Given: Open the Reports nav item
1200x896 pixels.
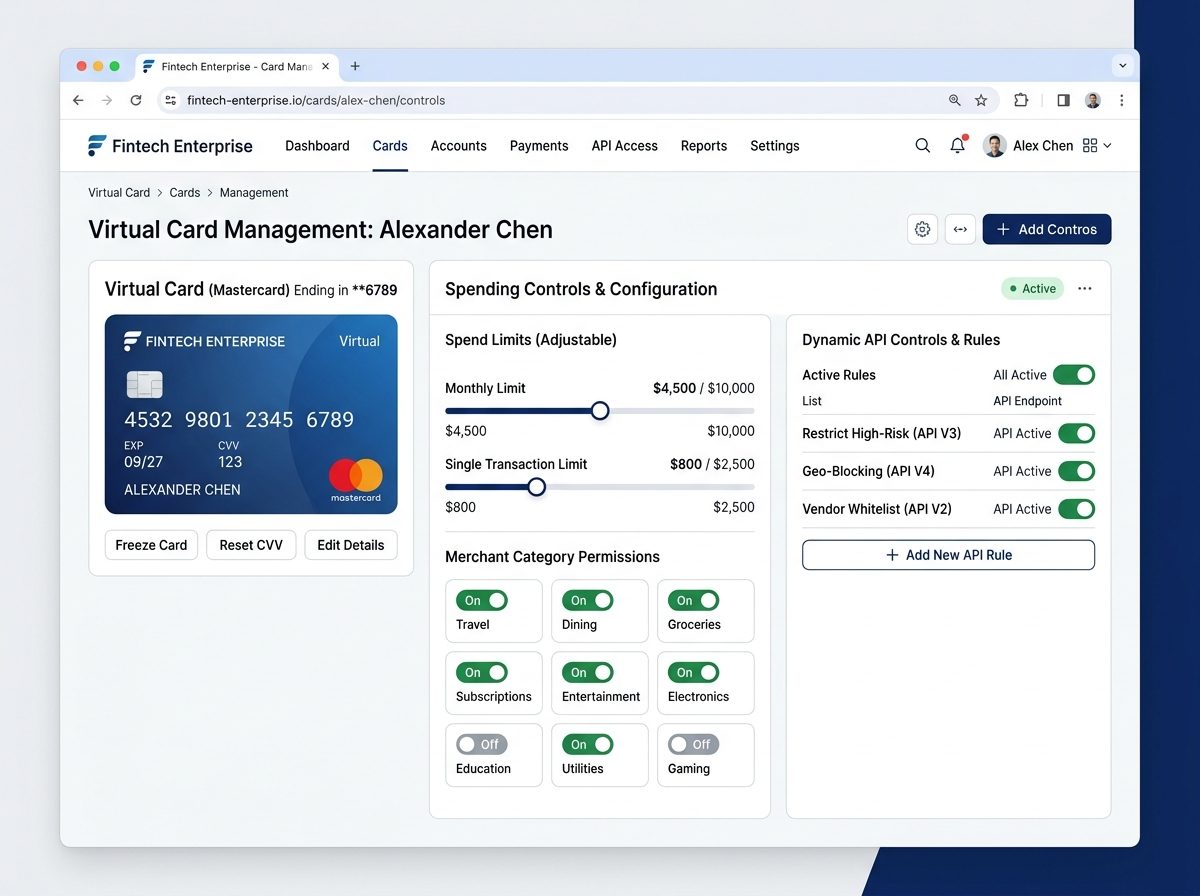Looking at the screenshot, I should point(704,146).
